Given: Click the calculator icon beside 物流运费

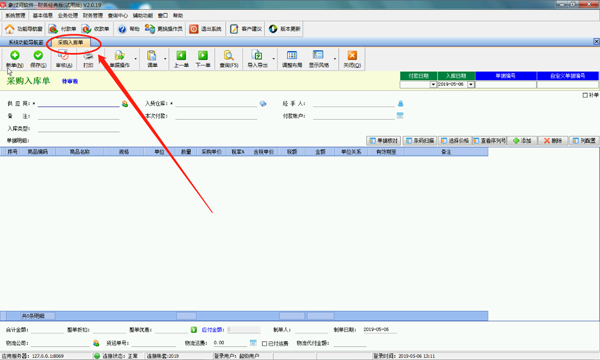Looking at the screenshot, I should click(253, 343).
